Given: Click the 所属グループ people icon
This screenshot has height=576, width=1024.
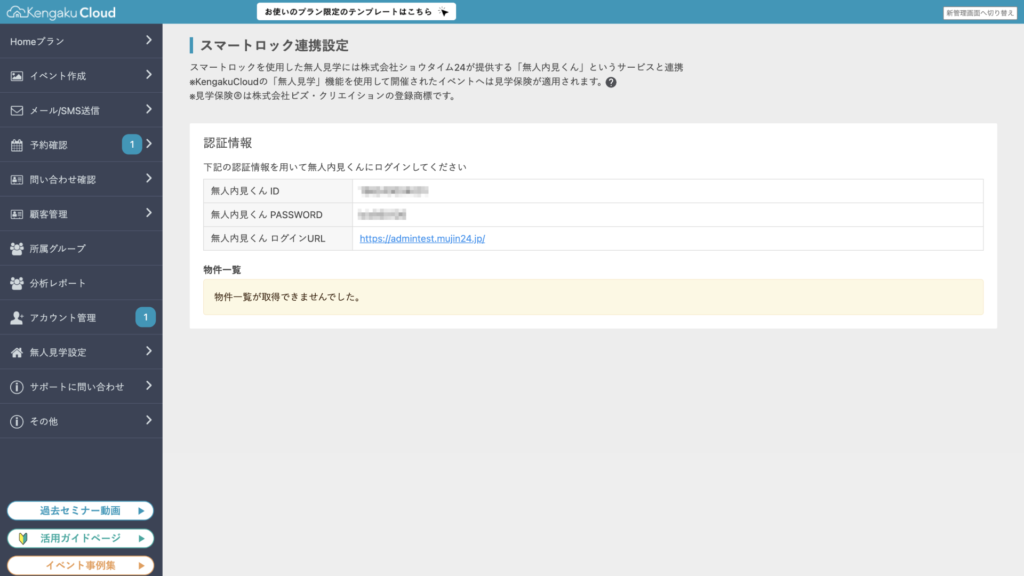Looking at the screenshot, I should pos(17,249).
